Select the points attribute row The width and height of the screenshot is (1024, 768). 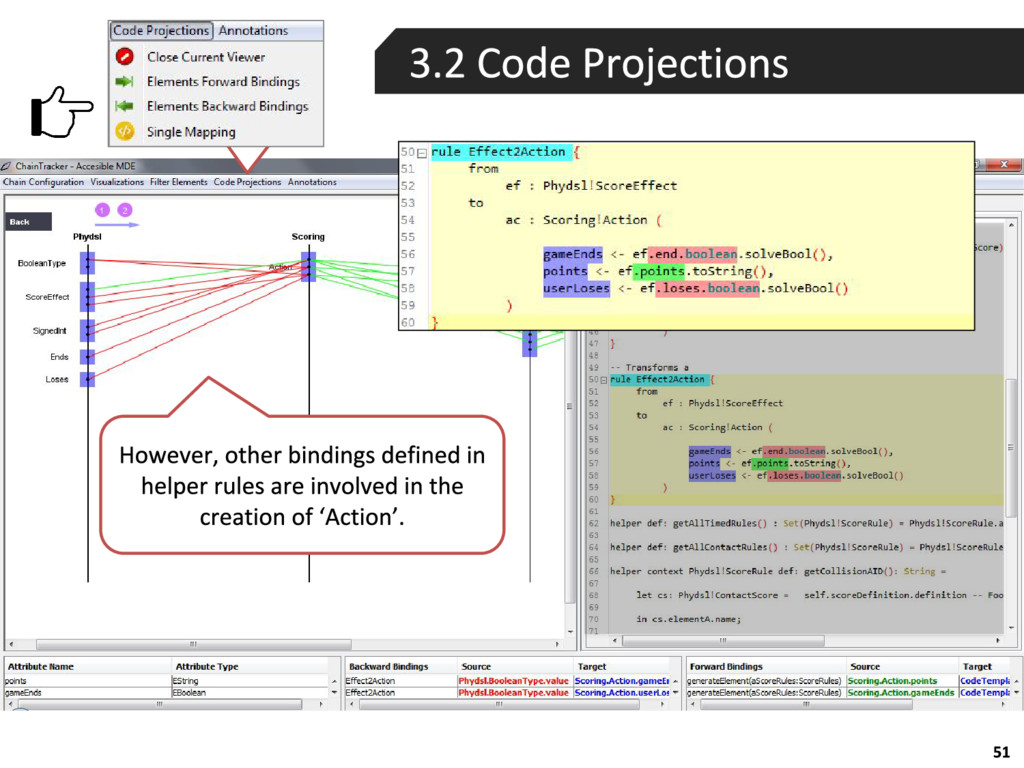click(x=166, y=680)
